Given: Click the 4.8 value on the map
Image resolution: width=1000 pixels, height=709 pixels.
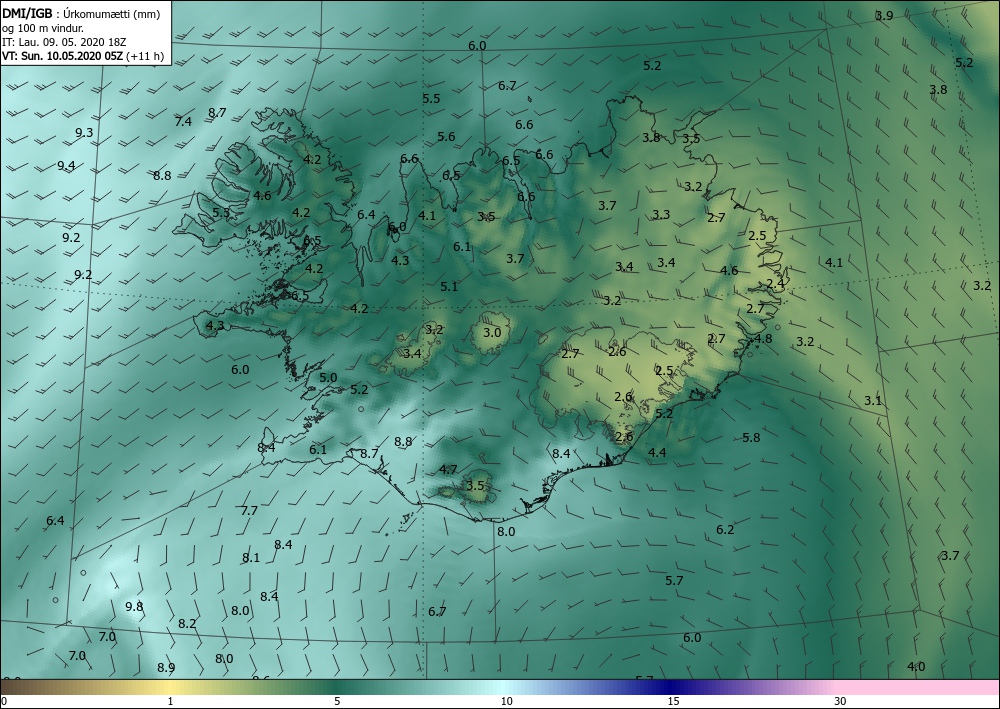Looking at the screenshot, I should [x=763, y=339].
